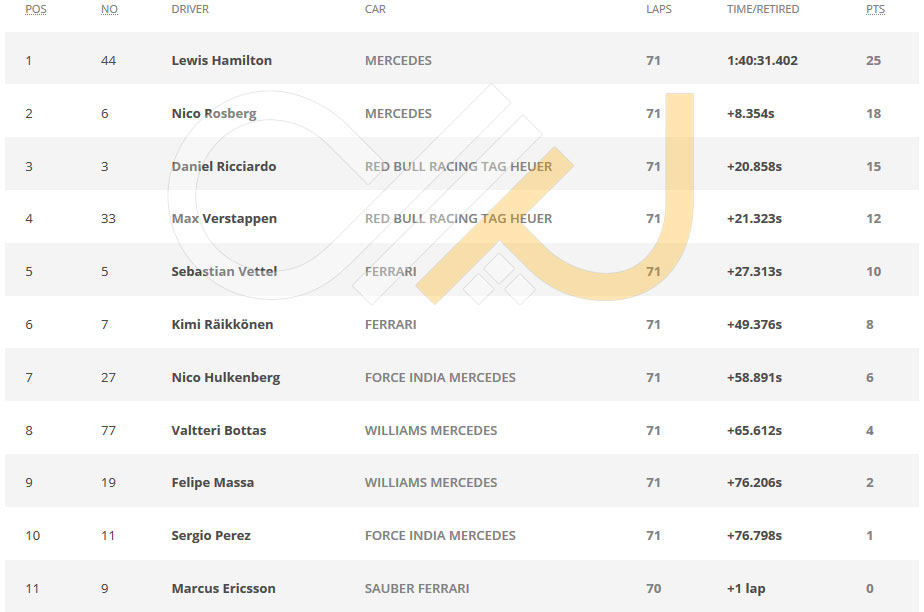Click the LAPS column header
This screenshot has height=612, width=924.
pos(658,9)
